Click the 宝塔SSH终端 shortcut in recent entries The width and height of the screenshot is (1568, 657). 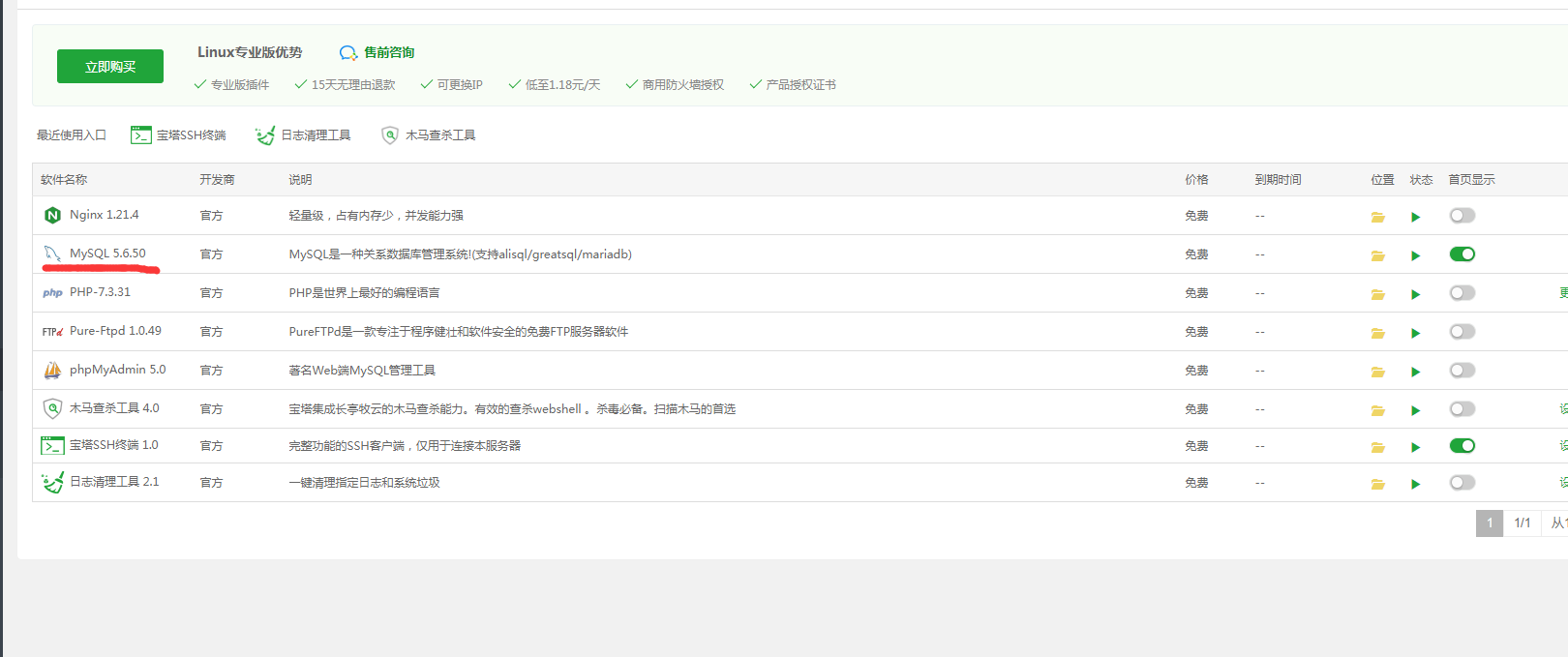click(x=179, y=135)
